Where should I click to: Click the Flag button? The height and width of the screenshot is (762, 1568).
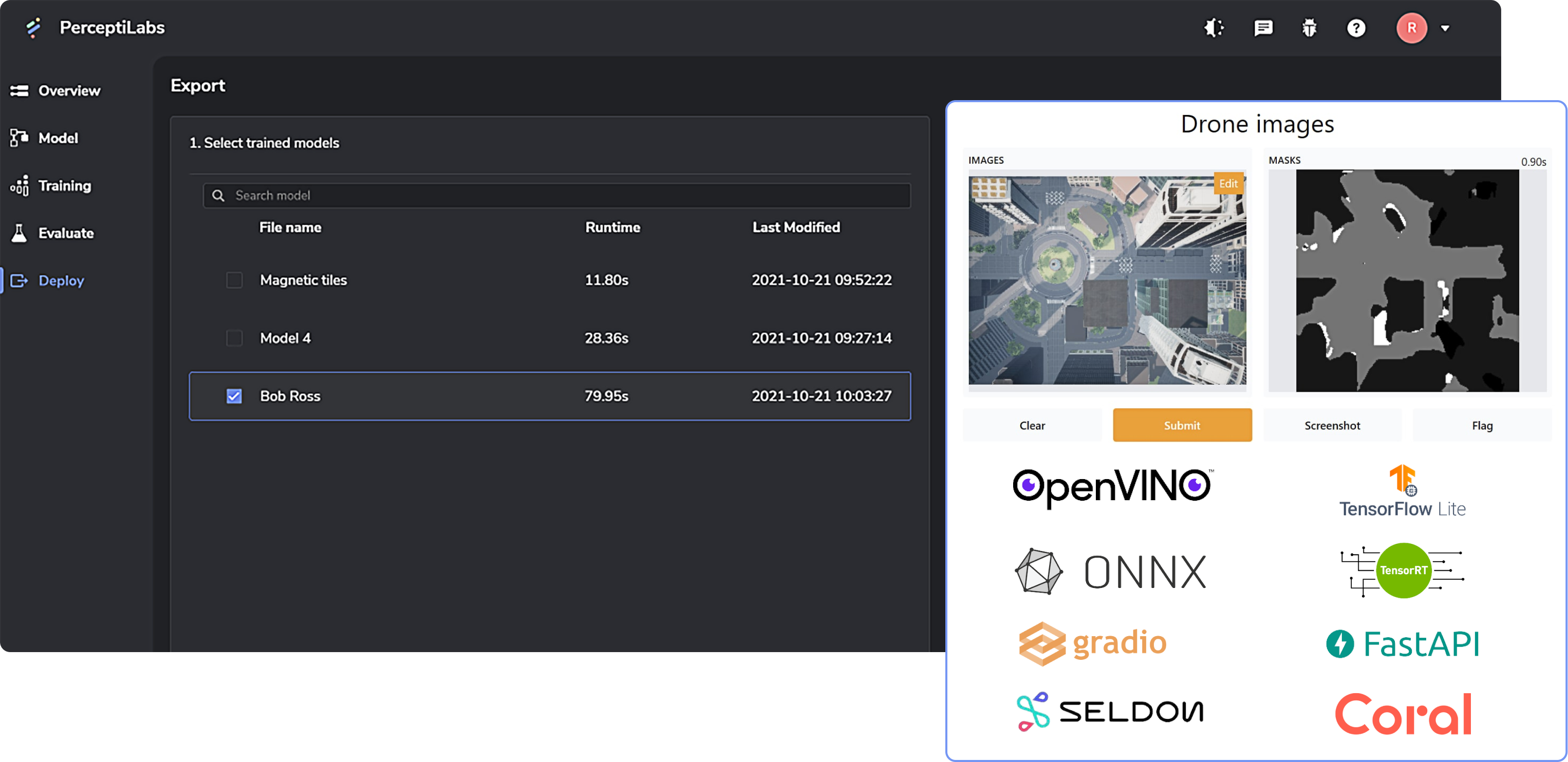coord(1482,425)
